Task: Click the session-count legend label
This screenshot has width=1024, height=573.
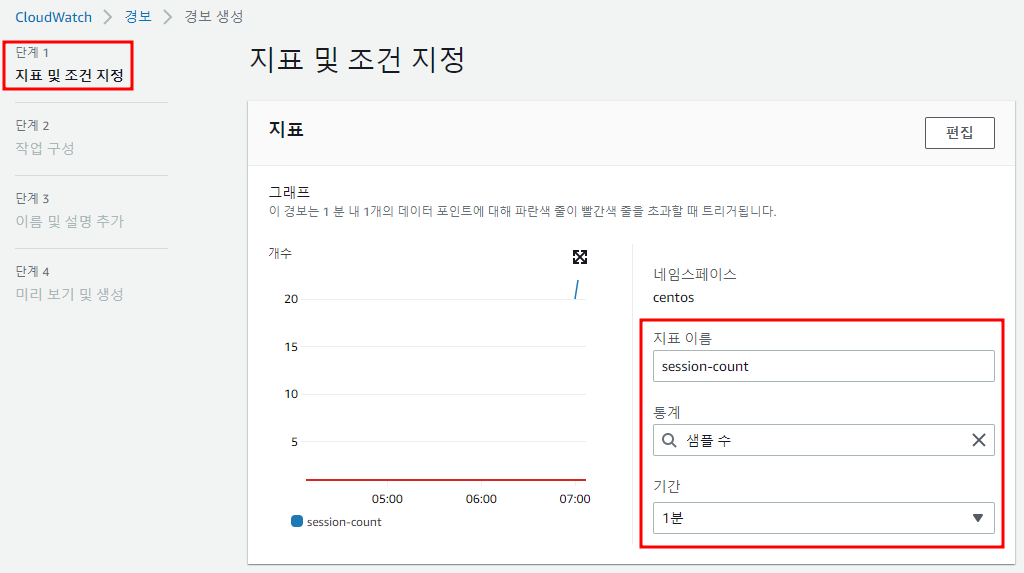Action: pyautogui.click(x=344, y=522)
